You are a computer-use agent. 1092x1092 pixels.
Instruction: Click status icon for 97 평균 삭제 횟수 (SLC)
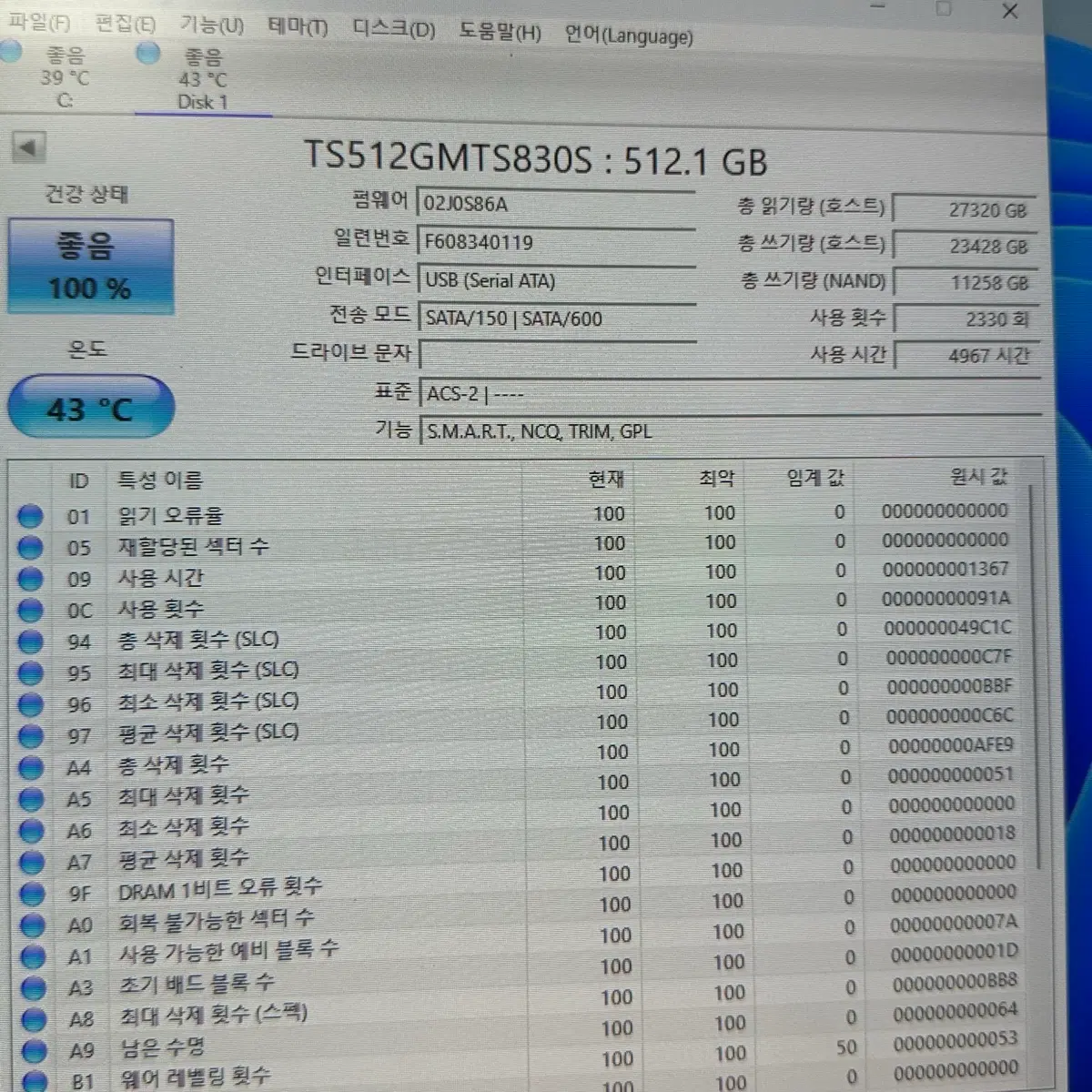[30, 735]
